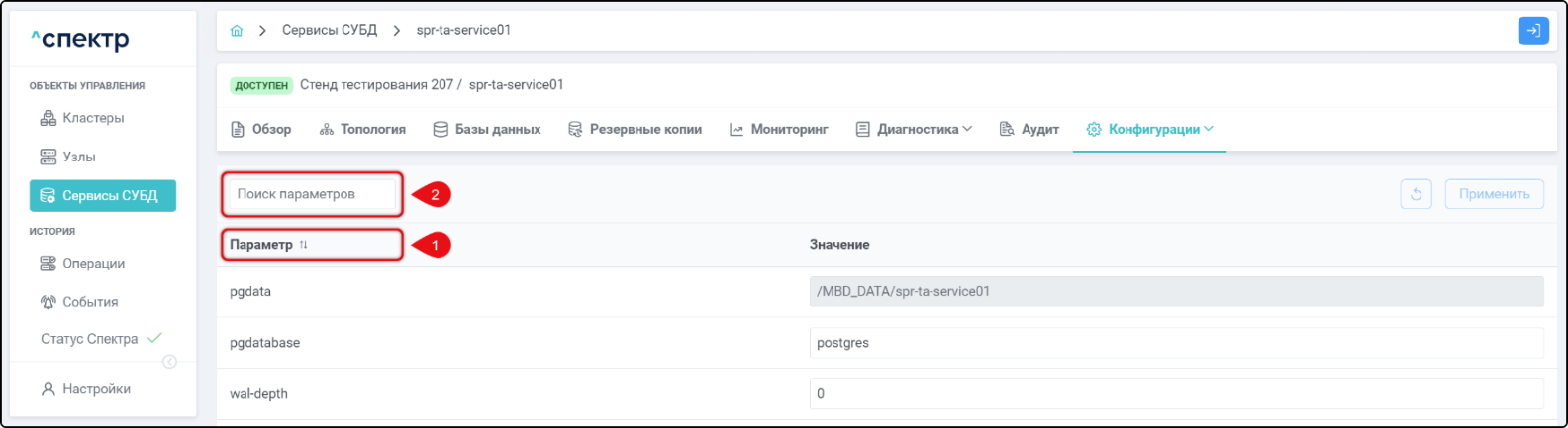
Task: Switch to the Резервные копии tab
Action: click(635, 130)
